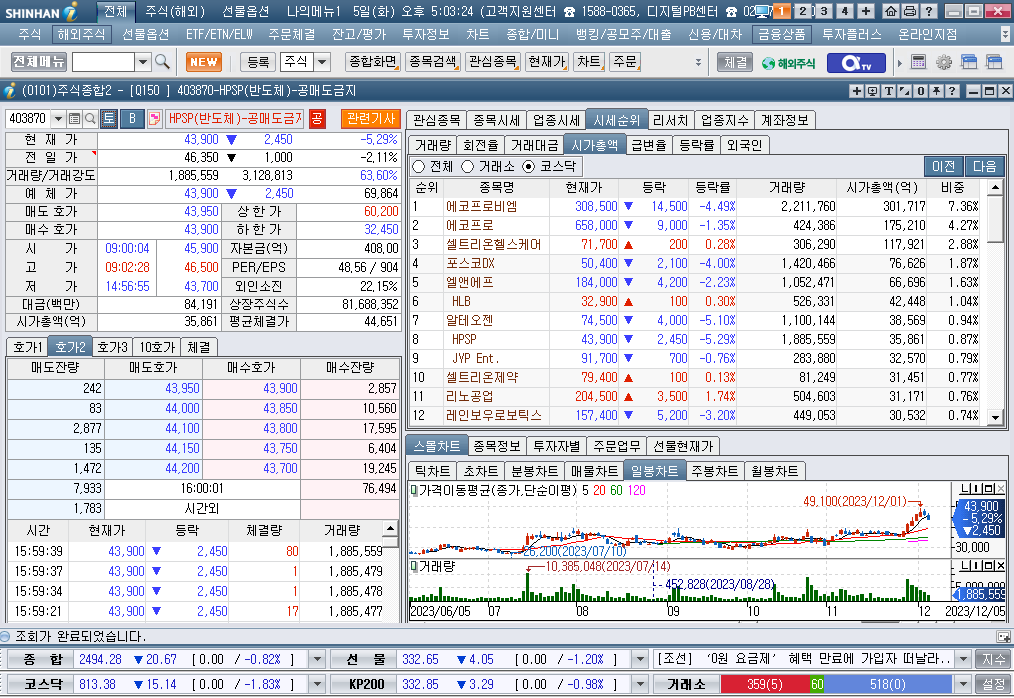Screen dimensions: 1014x698
Task: Select 에코프로비엠 in ranking list
Action: pyautogui.click(x=481, y=206)
